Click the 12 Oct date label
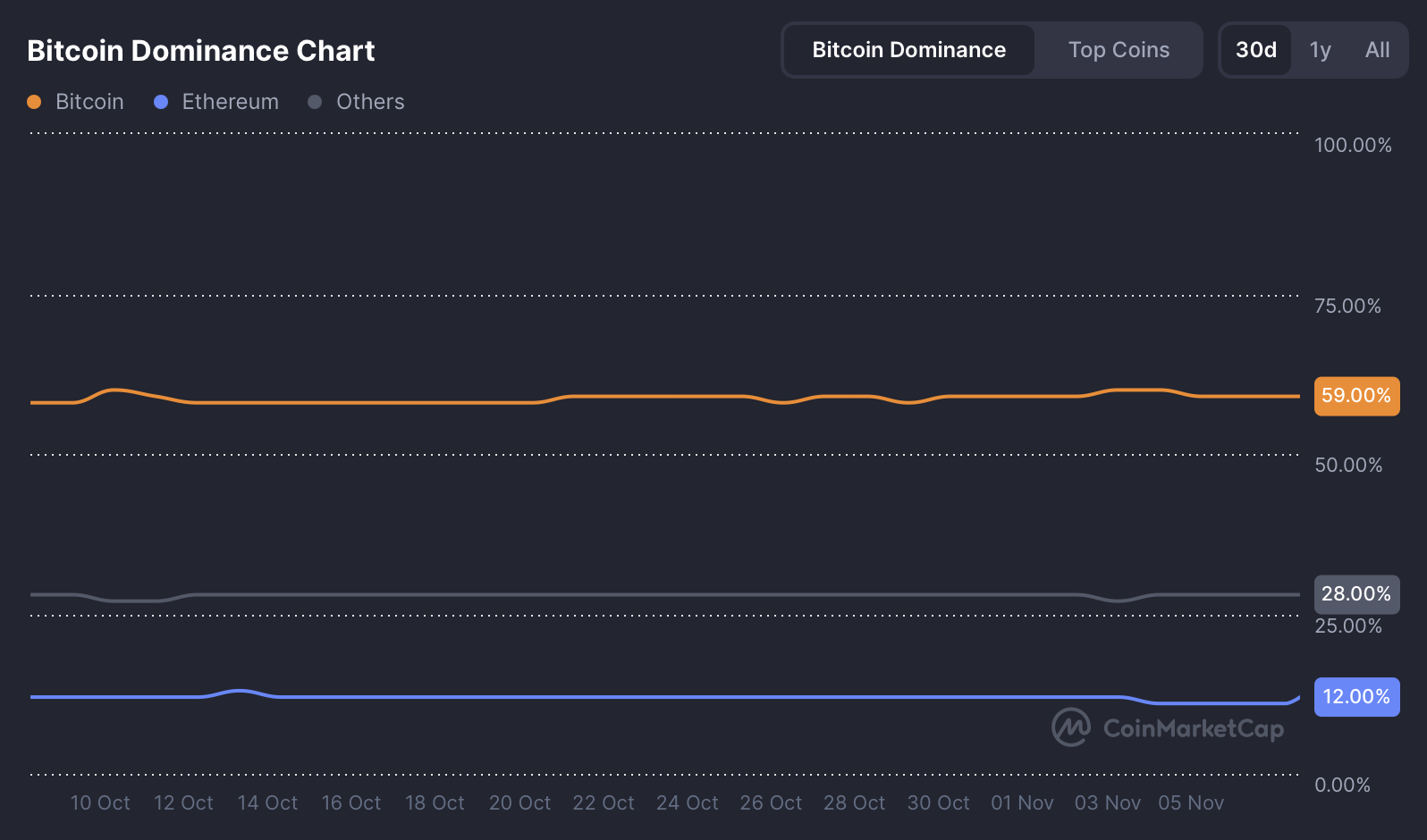The height and width of the screenshot is (840, 1427). (183, 803)
